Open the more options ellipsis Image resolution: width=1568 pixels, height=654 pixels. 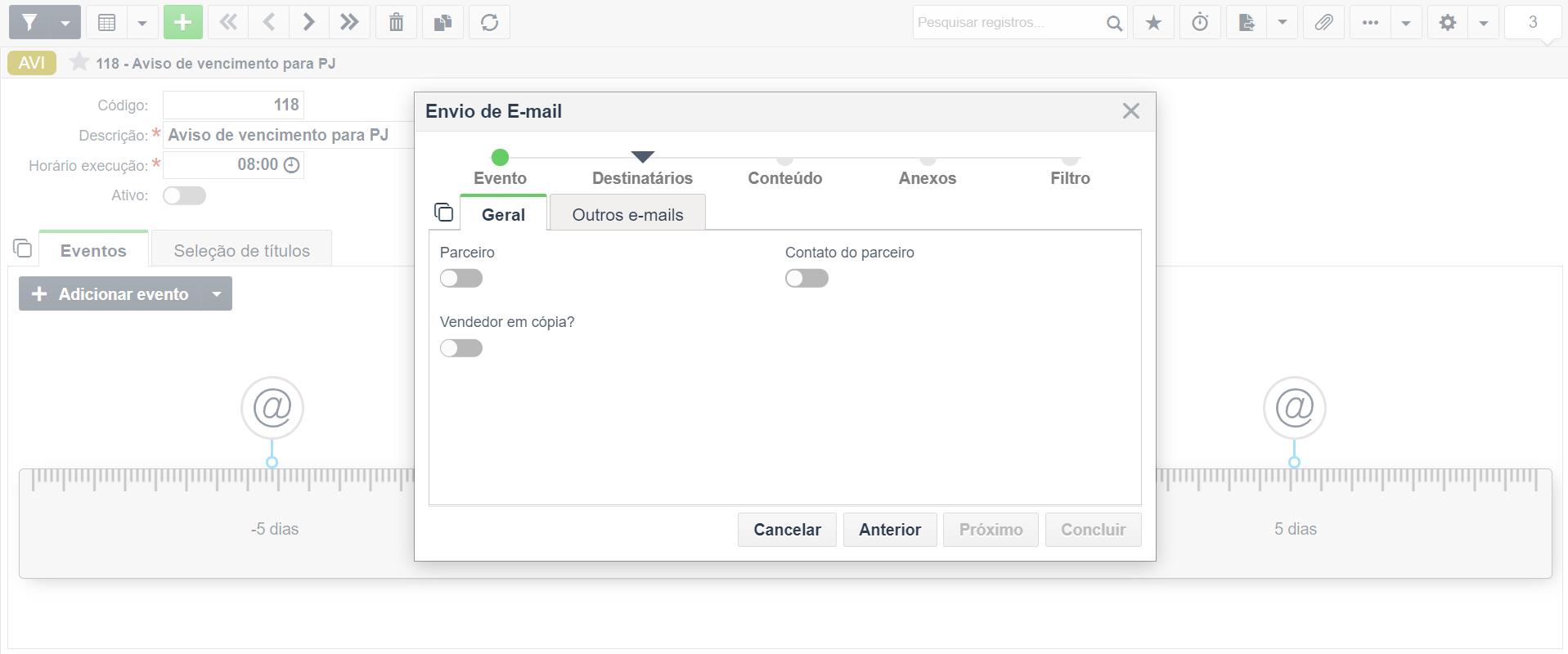click(1370, 22)
